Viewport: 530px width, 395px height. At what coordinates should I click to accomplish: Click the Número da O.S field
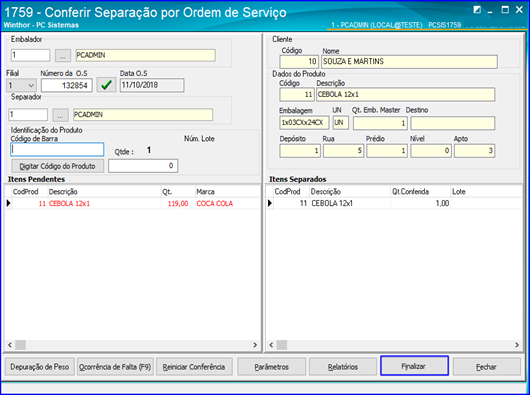point(67,85)
